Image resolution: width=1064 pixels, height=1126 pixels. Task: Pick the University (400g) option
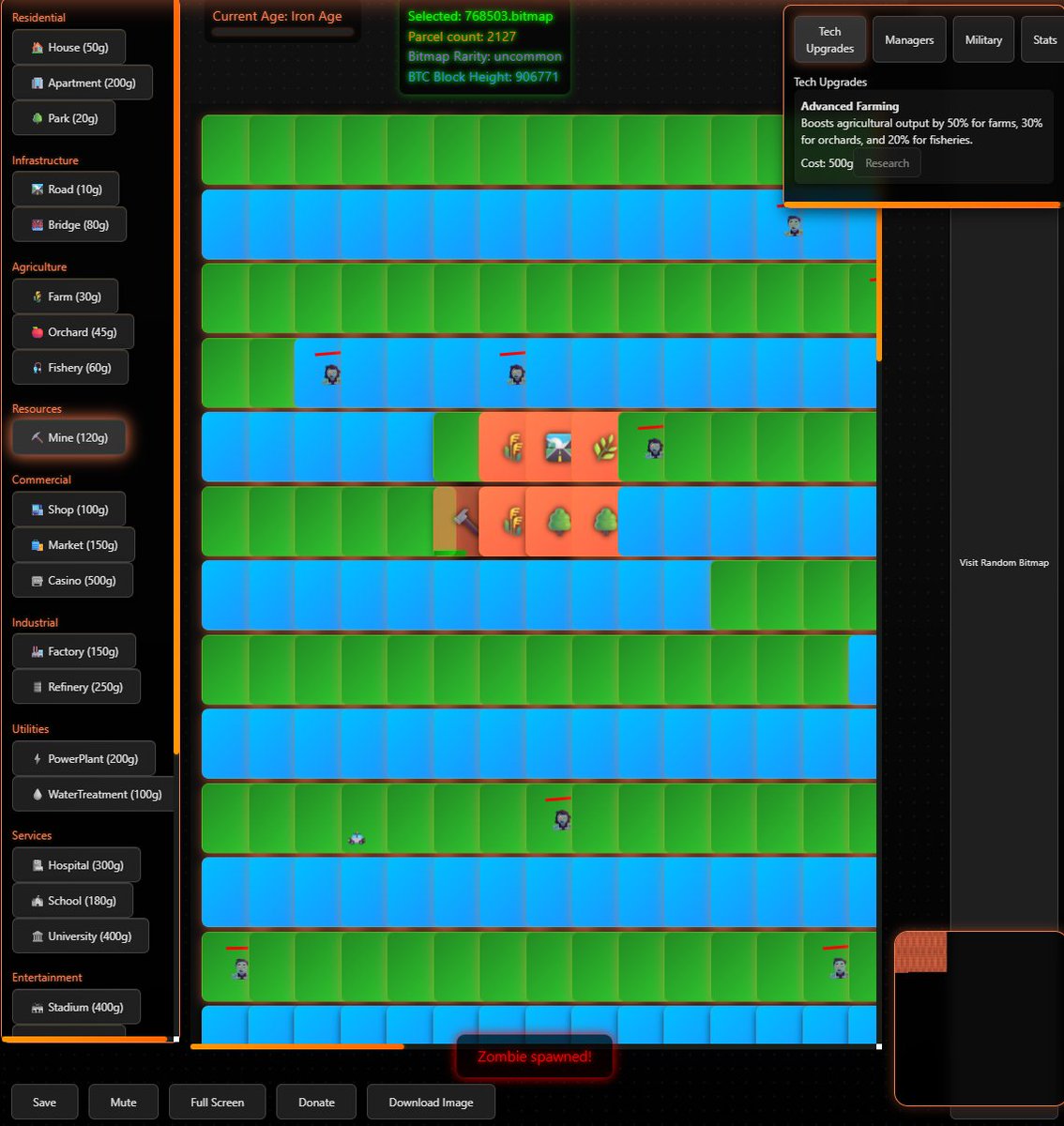pos(80,936)
